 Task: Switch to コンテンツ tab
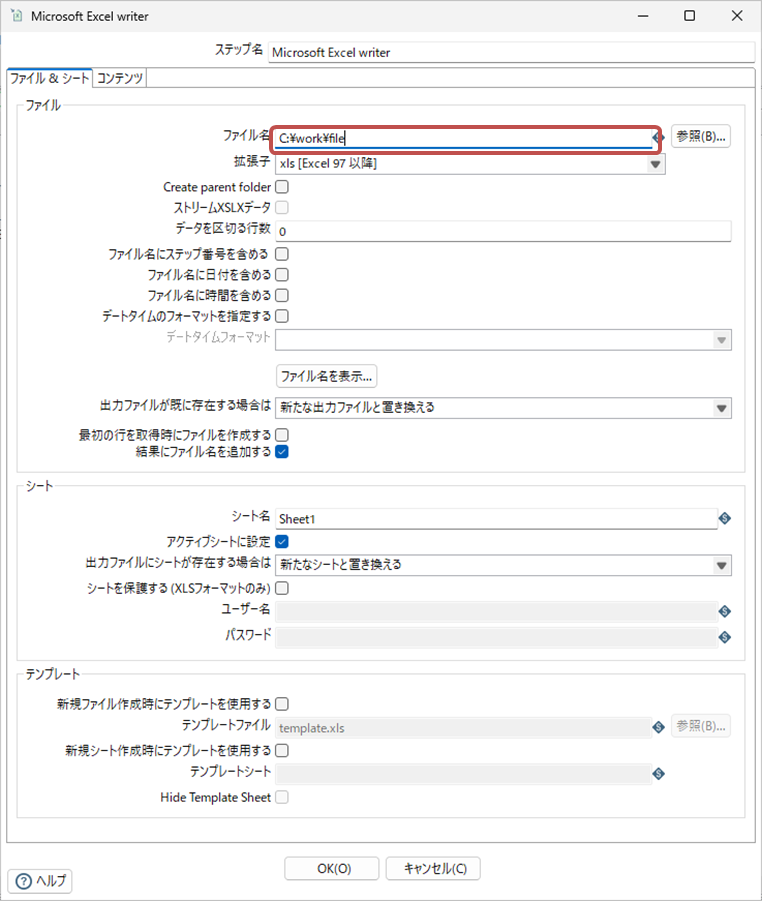coord(120,78)
